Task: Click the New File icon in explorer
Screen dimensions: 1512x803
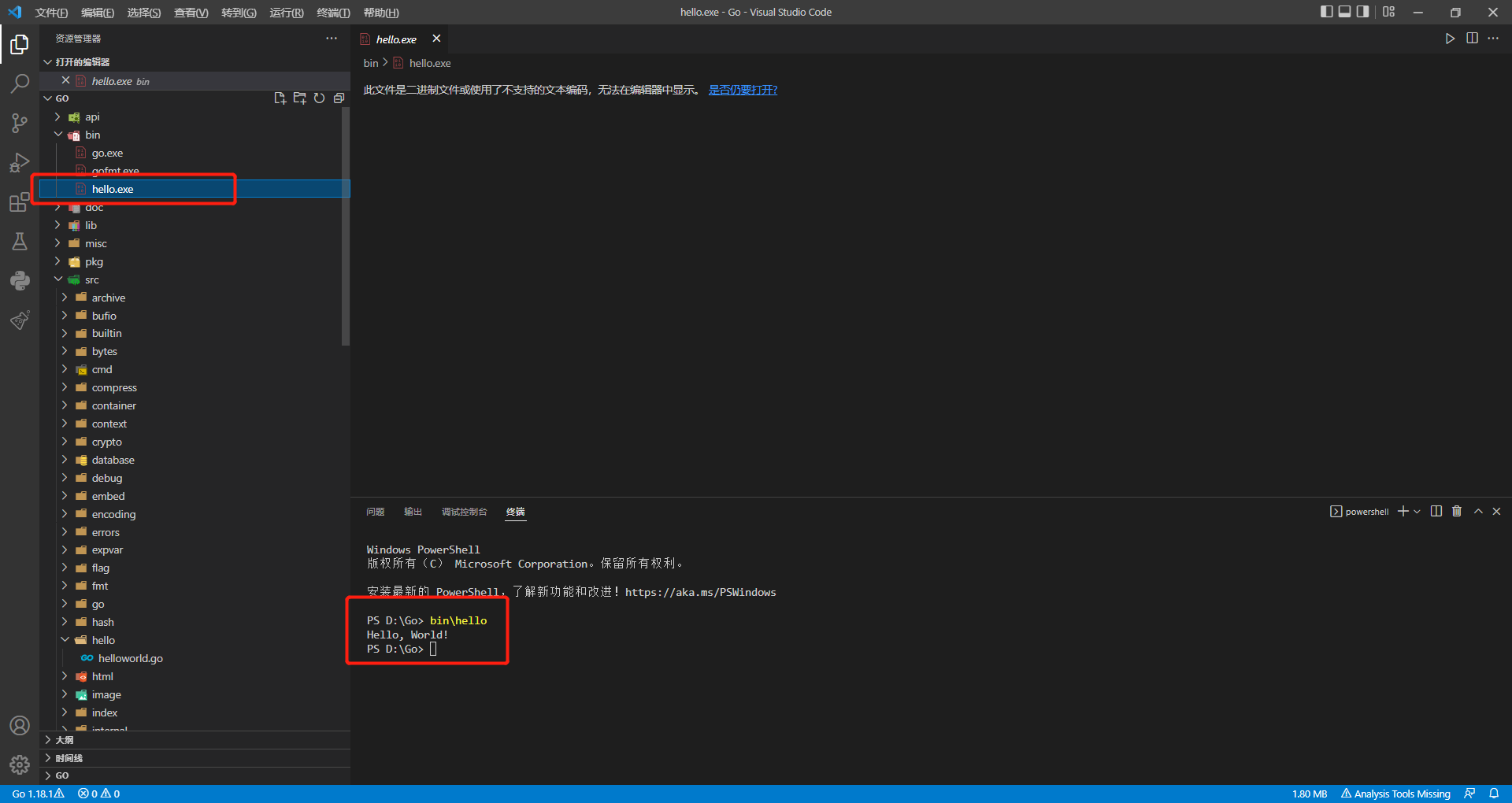Action: point(280,98)
